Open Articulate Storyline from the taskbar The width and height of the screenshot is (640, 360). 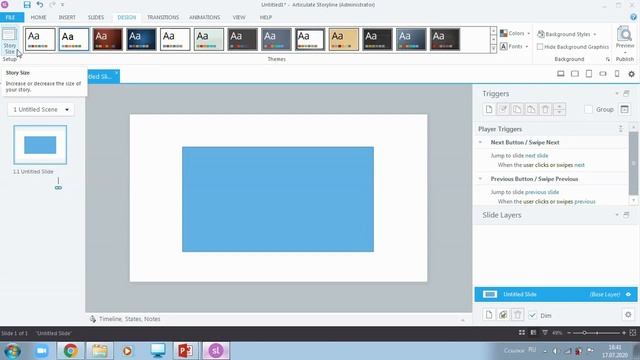click(216, 351)
